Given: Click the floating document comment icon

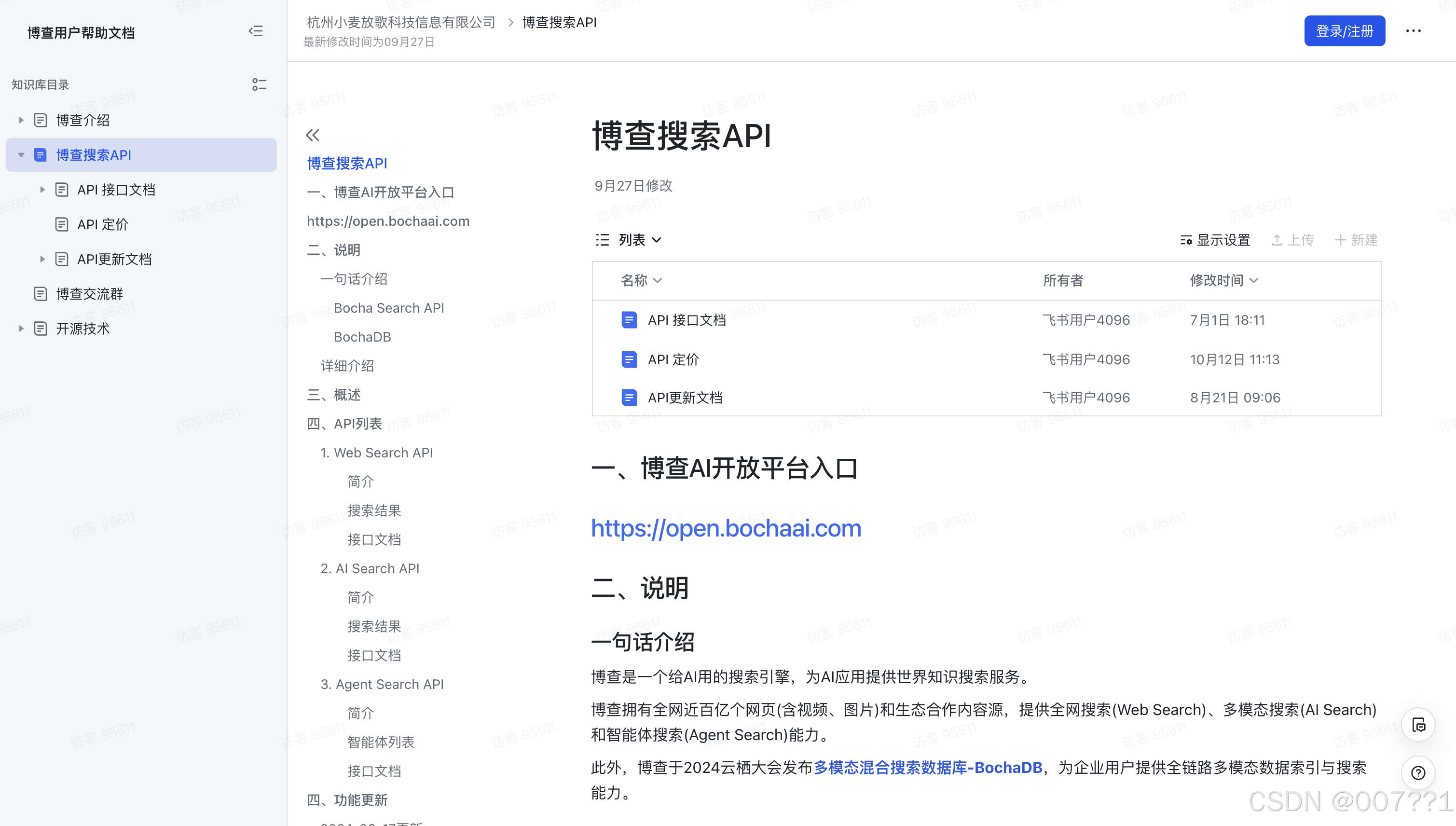Looking at the screenshot, I should 1418,725.
